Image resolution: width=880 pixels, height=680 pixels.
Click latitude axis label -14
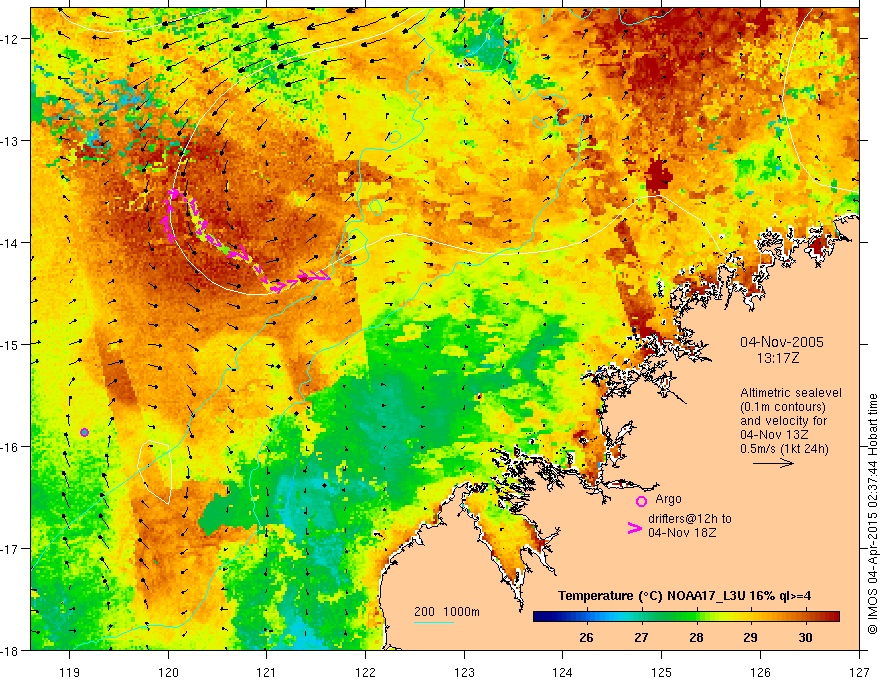click(10, 243)
